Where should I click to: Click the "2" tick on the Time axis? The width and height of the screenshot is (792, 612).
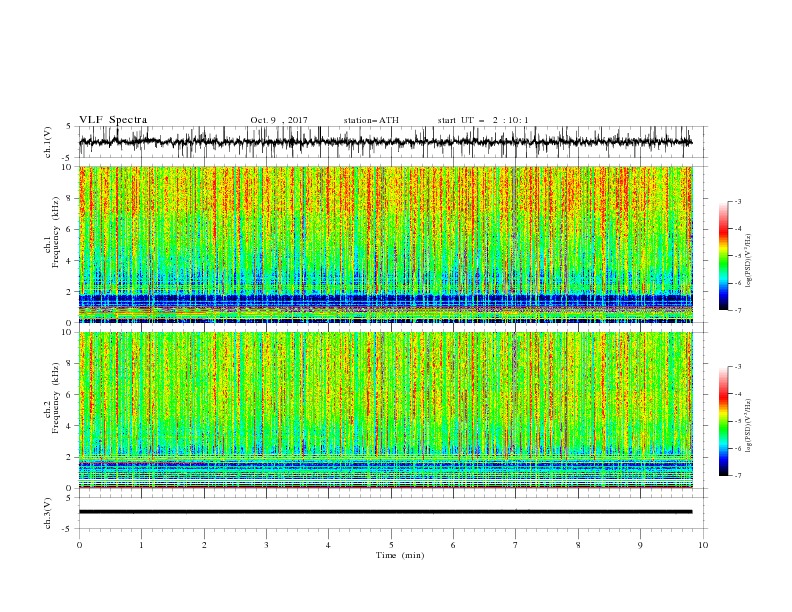pos(204,545)
